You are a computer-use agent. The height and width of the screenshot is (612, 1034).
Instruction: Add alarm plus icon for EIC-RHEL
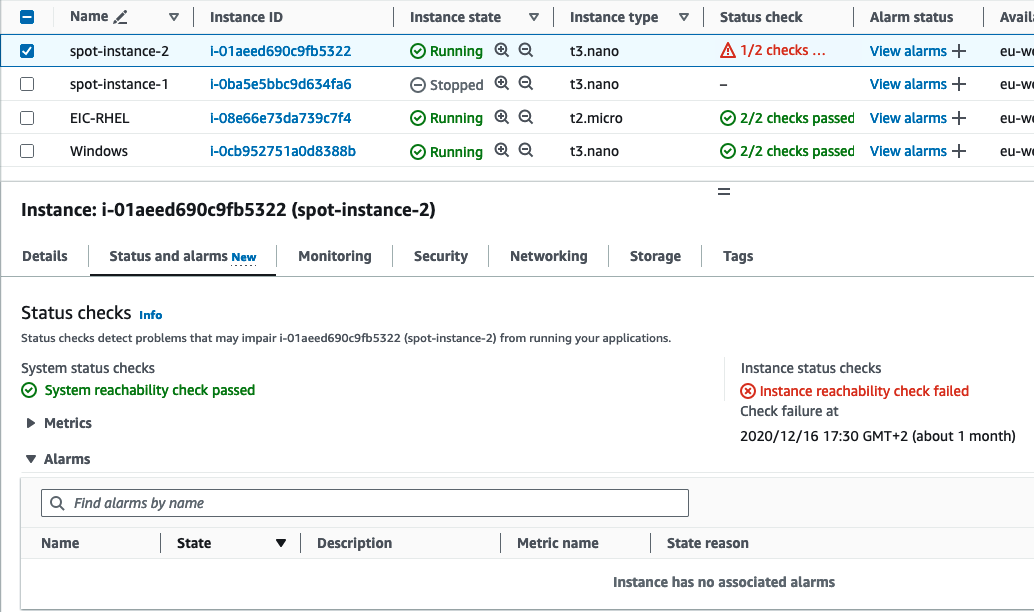tap(959, 118)
